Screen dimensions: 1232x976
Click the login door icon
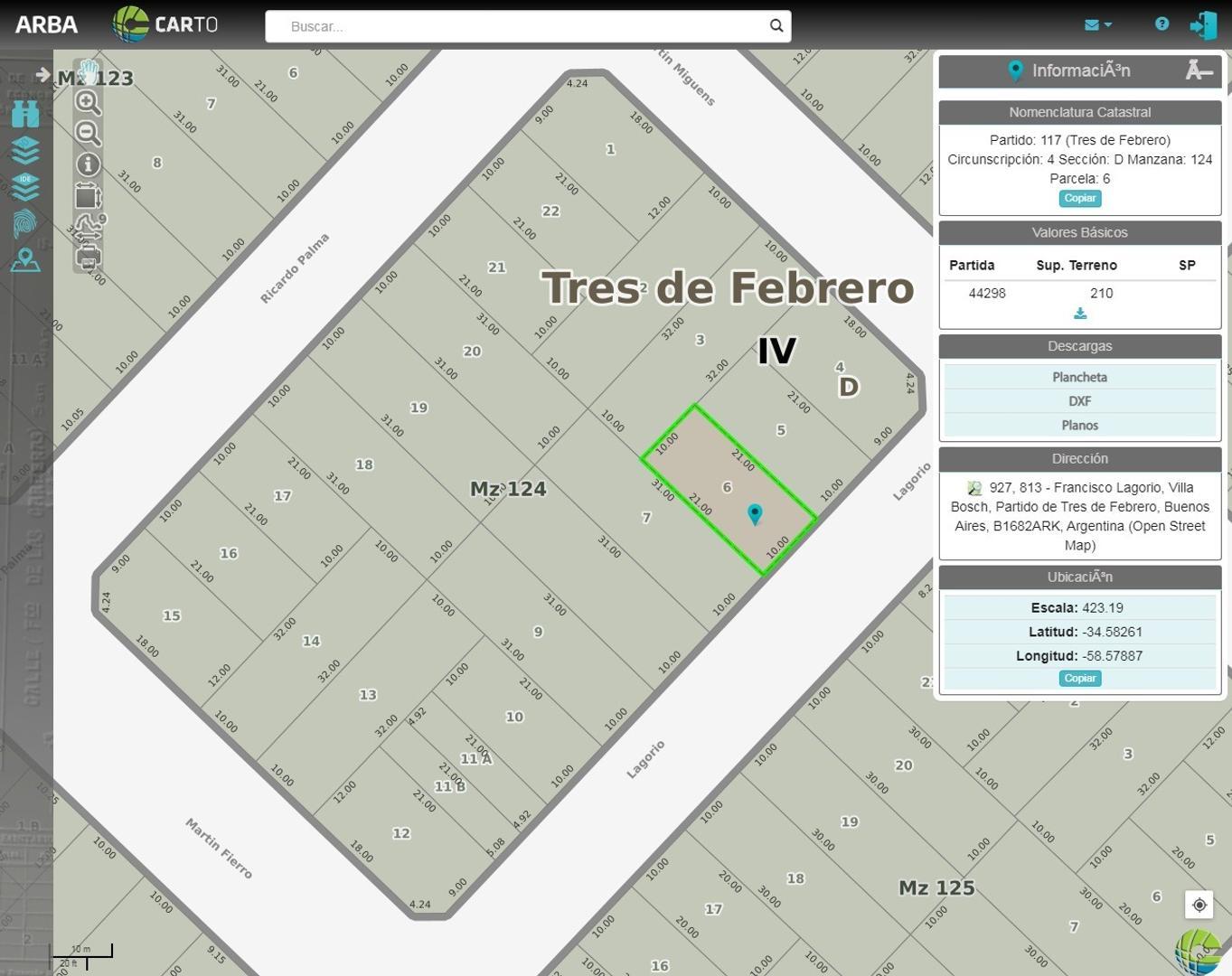pos(1203,25)
